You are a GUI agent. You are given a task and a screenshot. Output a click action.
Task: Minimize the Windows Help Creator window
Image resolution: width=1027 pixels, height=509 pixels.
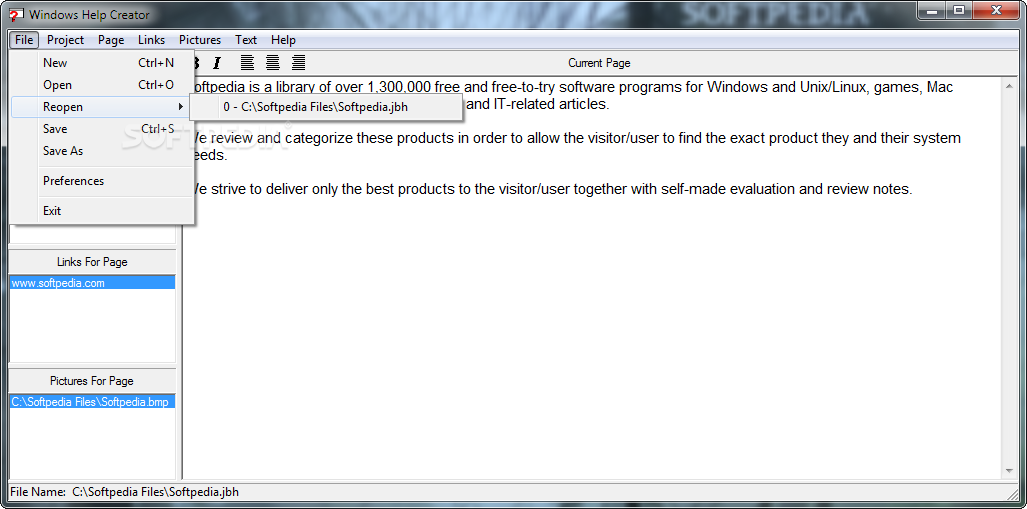coord(932,11)
